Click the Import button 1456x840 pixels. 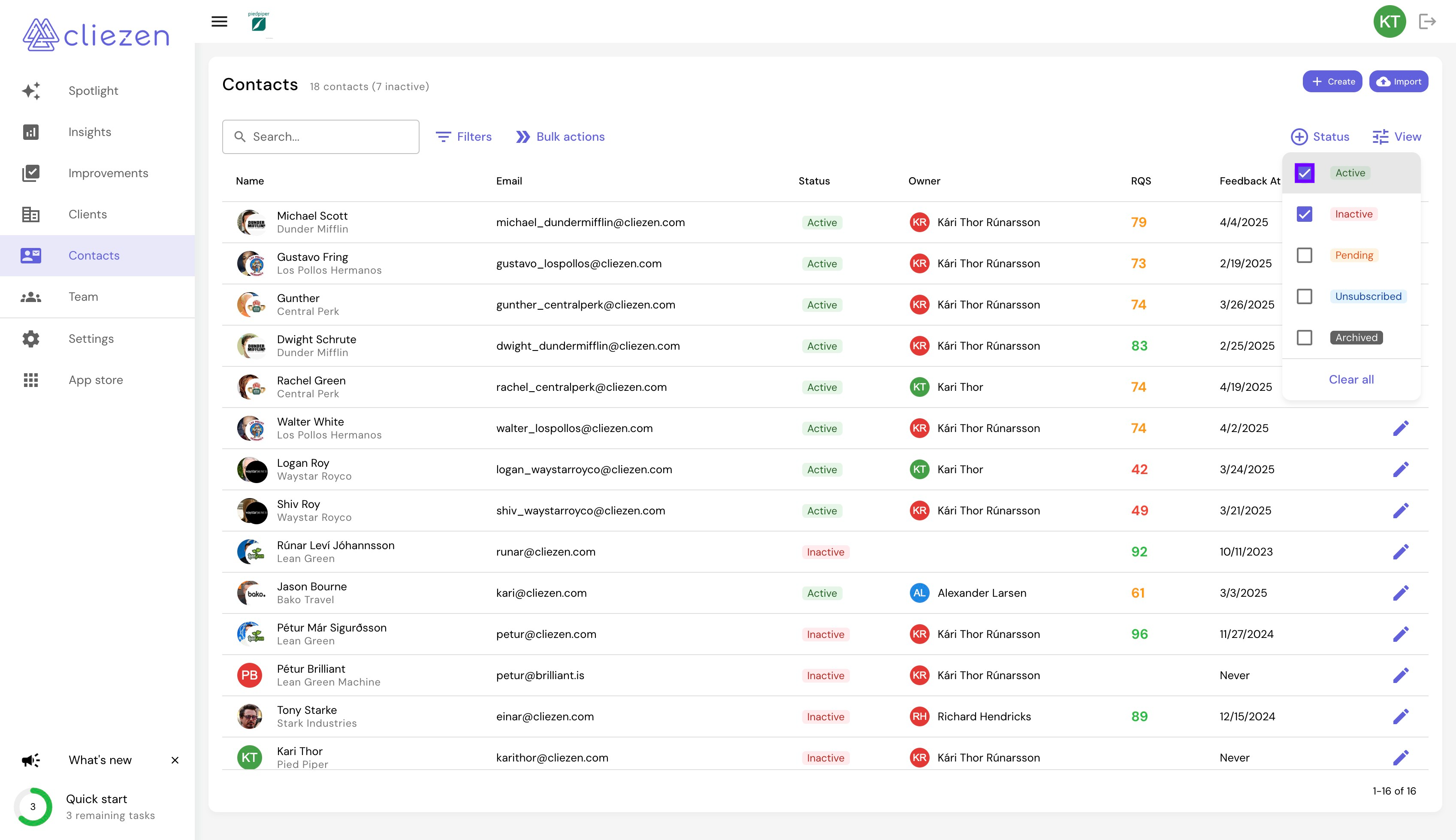[1399, 82]
